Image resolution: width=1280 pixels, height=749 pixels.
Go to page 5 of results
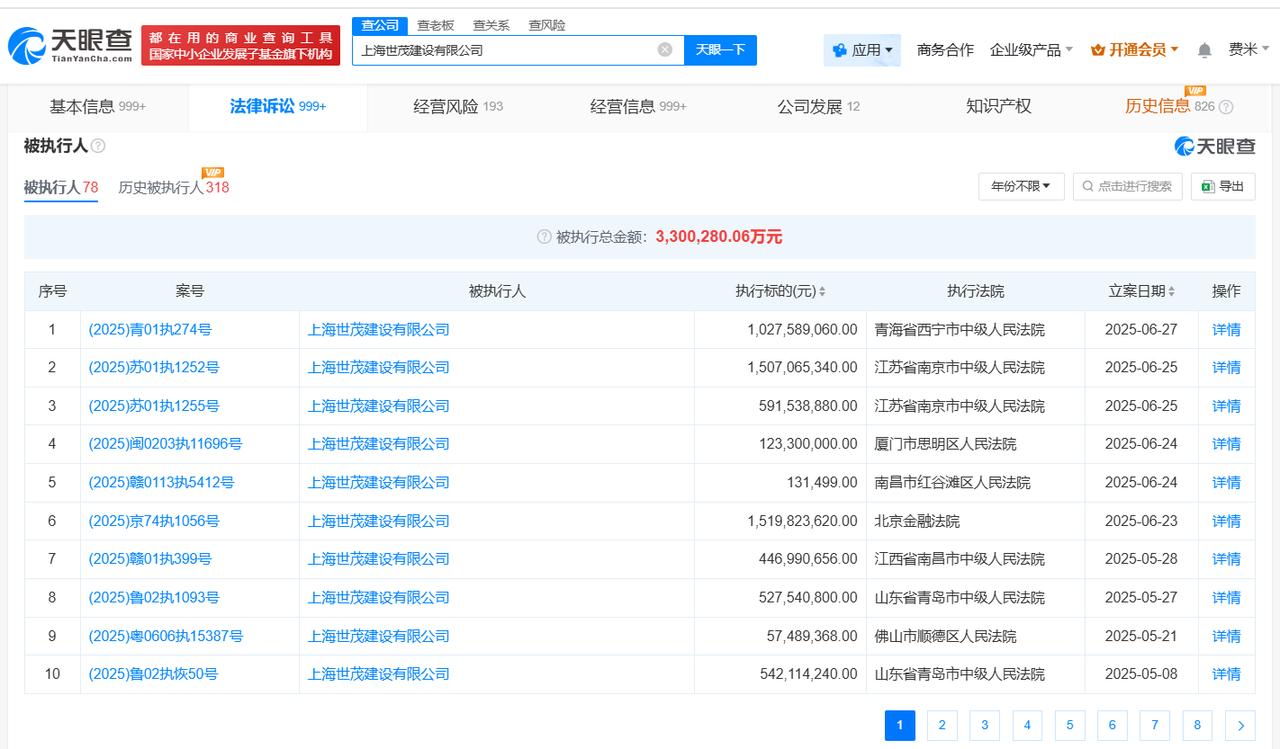1070,726
